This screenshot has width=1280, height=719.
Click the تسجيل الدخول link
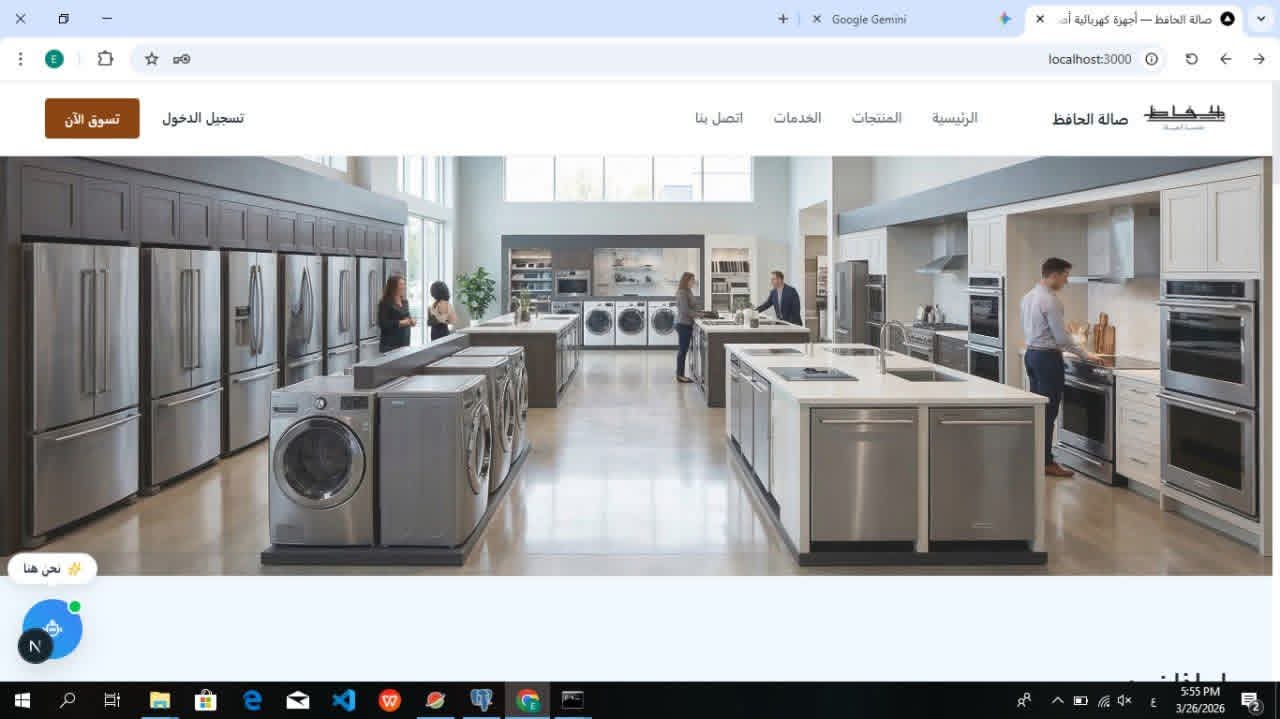pos(203,118)
